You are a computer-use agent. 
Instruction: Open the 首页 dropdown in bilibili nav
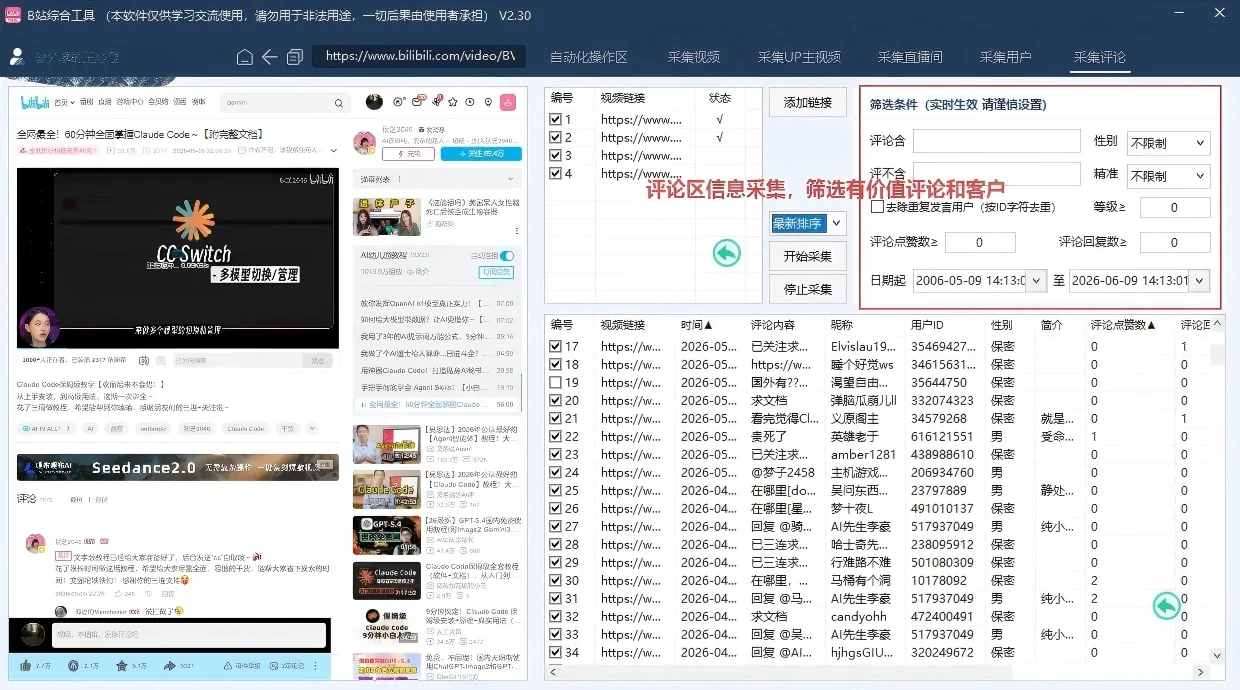pyautogui.click(x=65, y=102)
